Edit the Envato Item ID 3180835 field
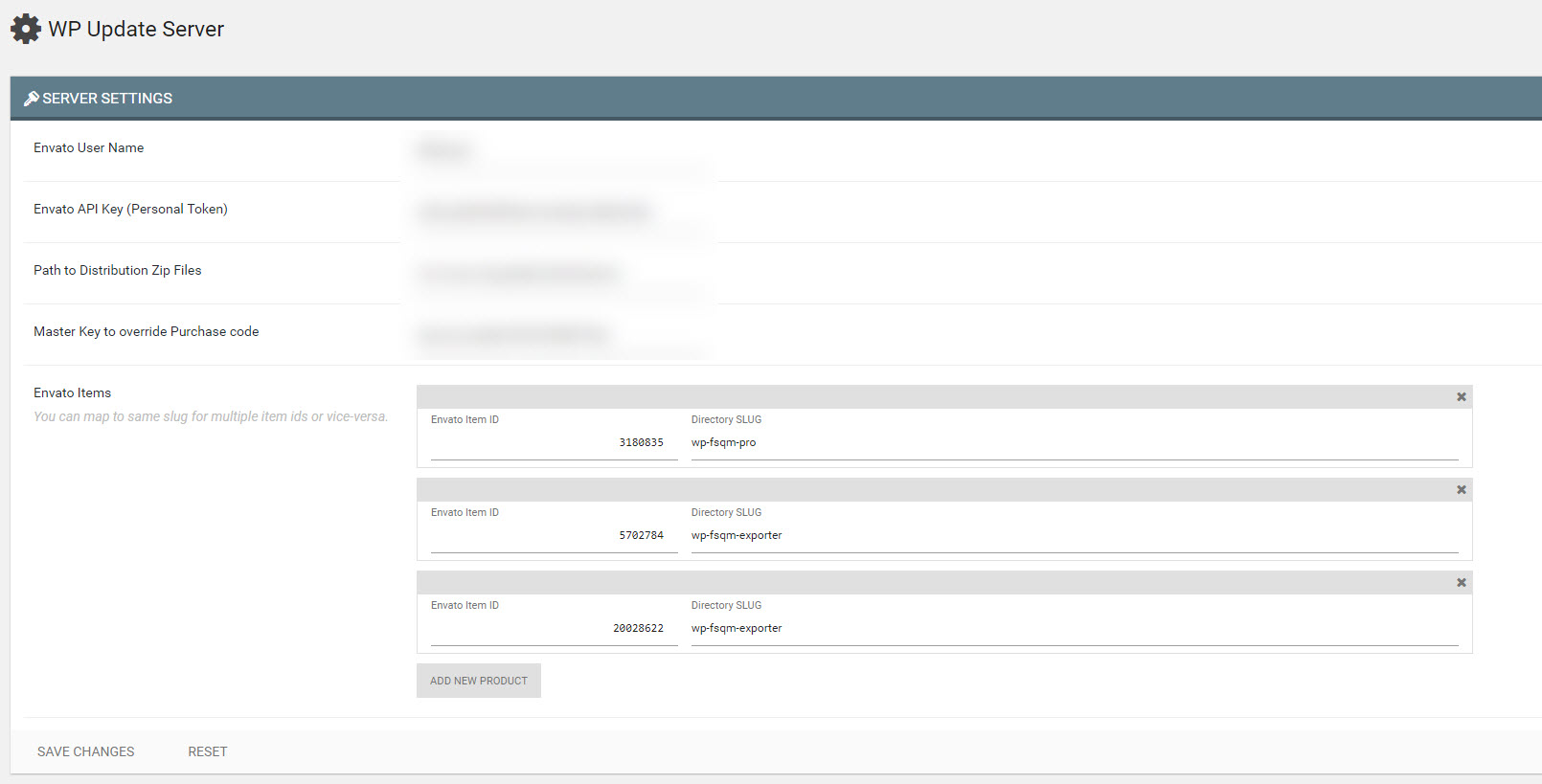 point(554,443)
